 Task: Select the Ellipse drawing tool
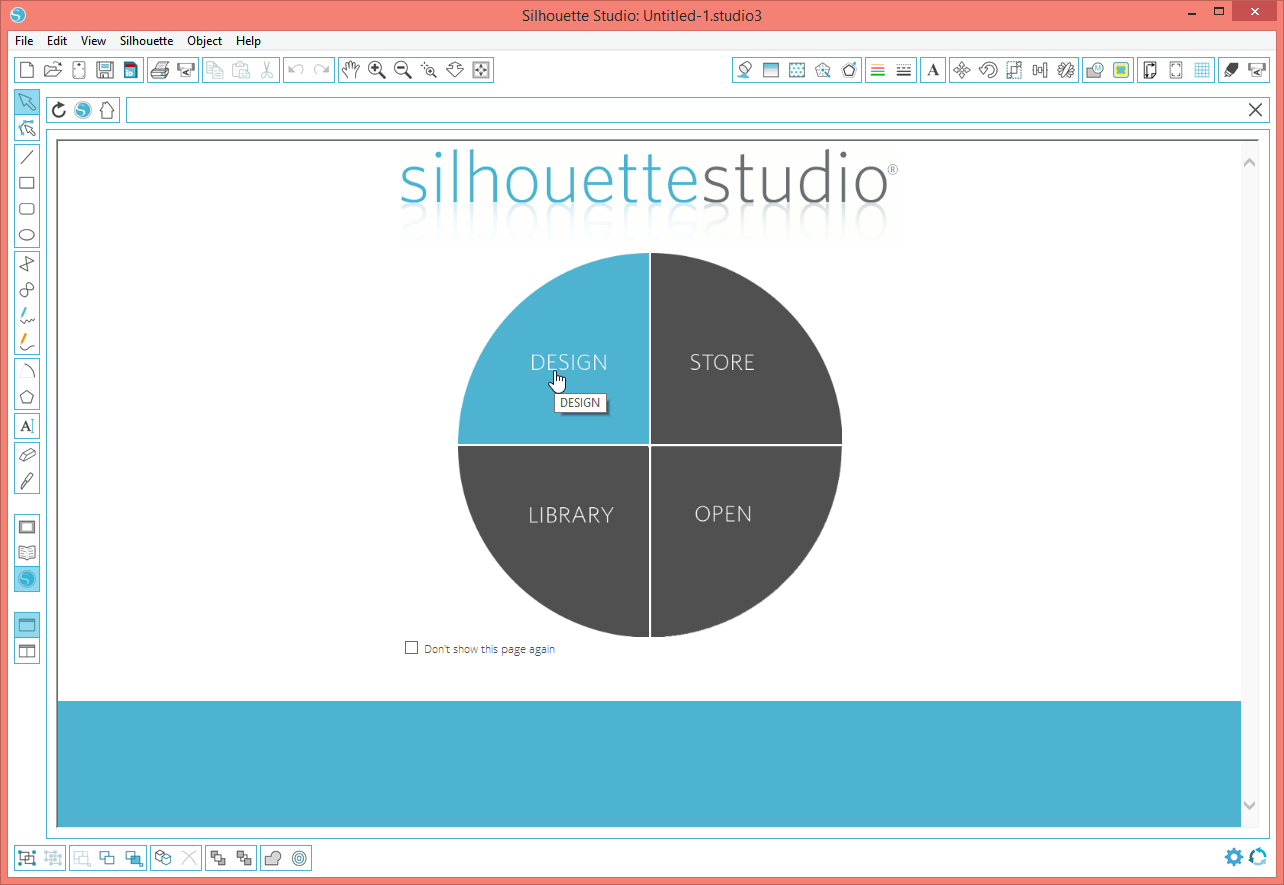click(x=27, y=234)
